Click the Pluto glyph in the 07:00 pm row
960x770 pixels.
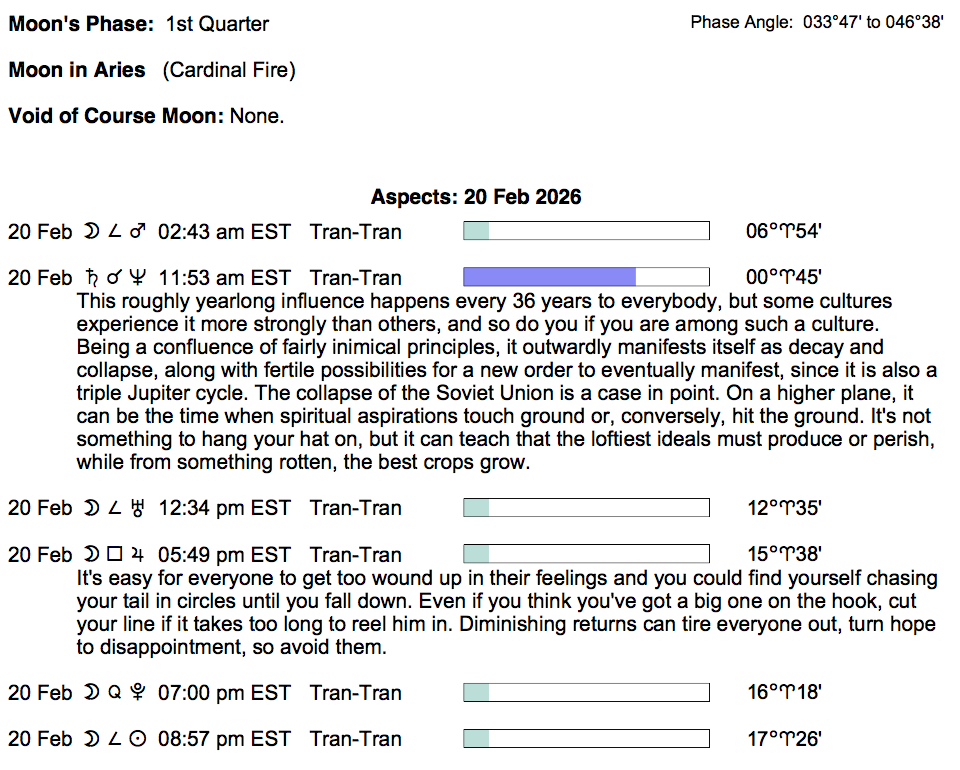click(139, 693)
